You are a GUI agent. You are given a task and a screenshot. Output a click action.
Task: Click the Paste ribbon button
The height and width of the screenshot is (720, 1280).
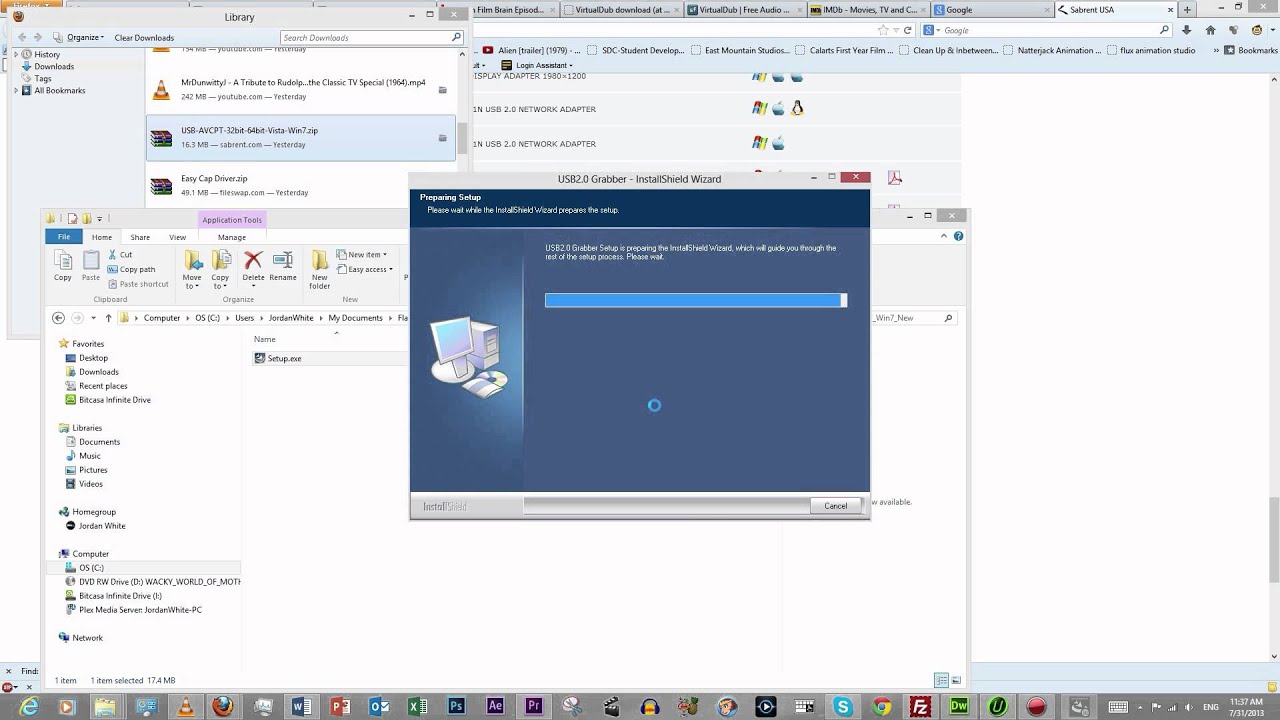click(91, 266)
